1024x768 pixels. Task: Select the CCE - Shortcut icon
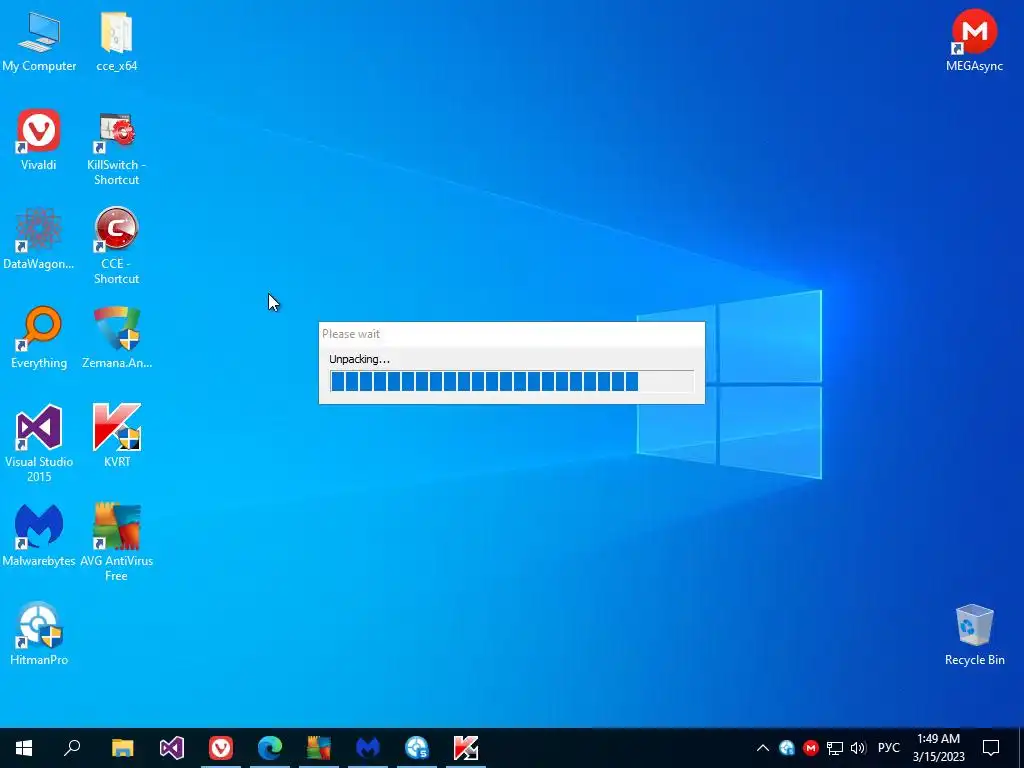click(116, 246)
